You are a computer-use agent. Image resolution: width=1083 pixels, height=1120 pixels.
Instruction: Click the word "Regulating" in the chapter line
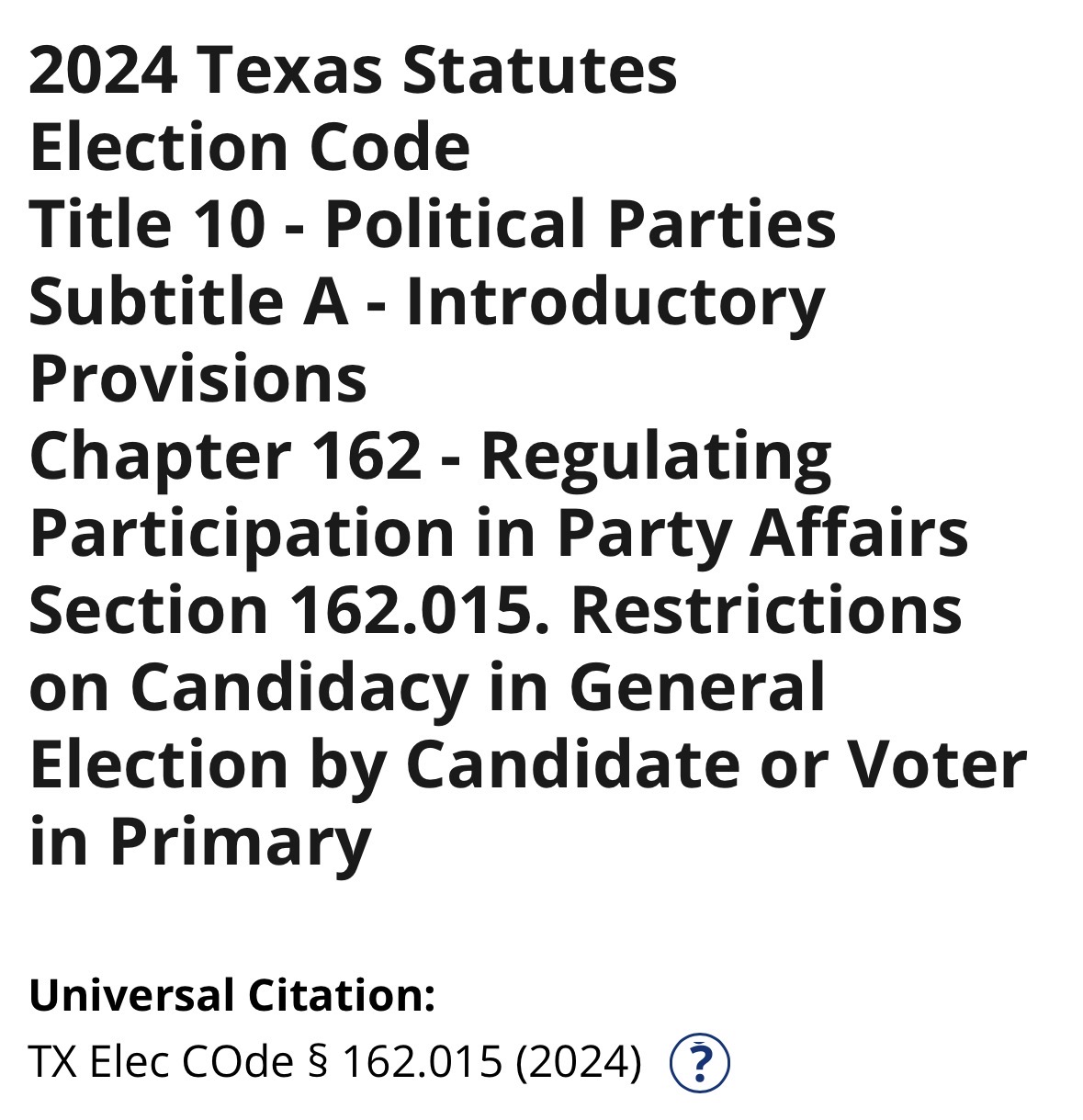(x=656, y=456)
